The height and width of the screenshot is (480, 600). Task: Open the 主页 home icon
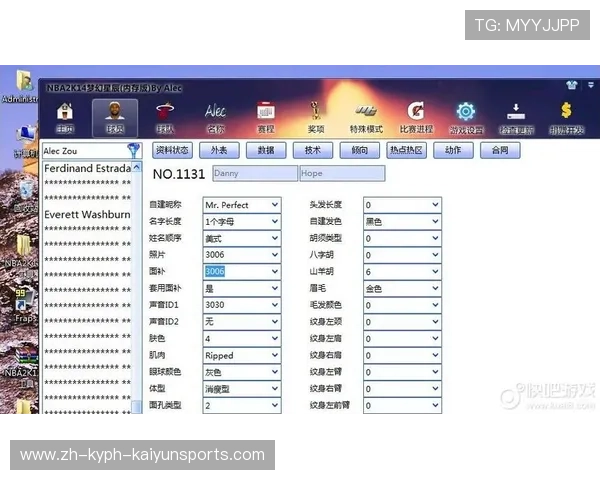click(65, 118)
